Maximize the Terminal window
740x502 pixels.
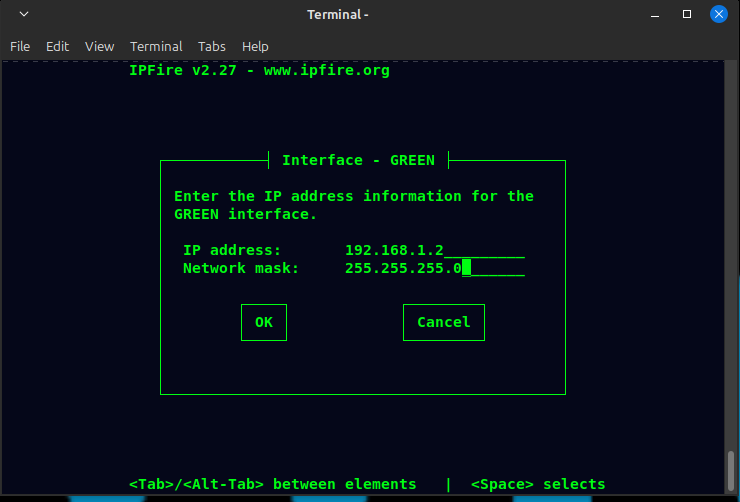click(687, 15)
